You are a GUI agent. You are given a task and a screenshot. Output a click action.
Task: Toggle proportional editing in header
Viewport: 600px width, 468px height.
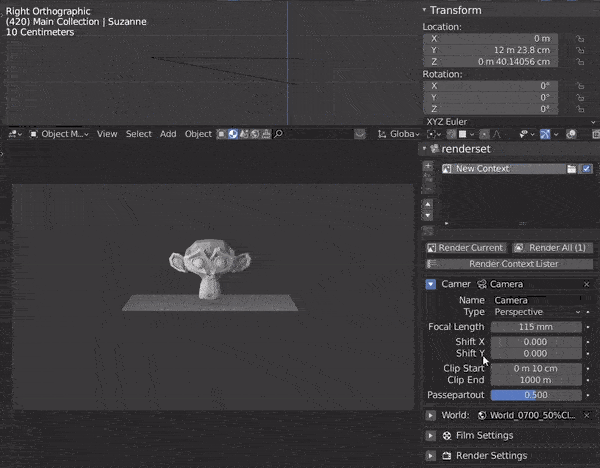[484, 134]
